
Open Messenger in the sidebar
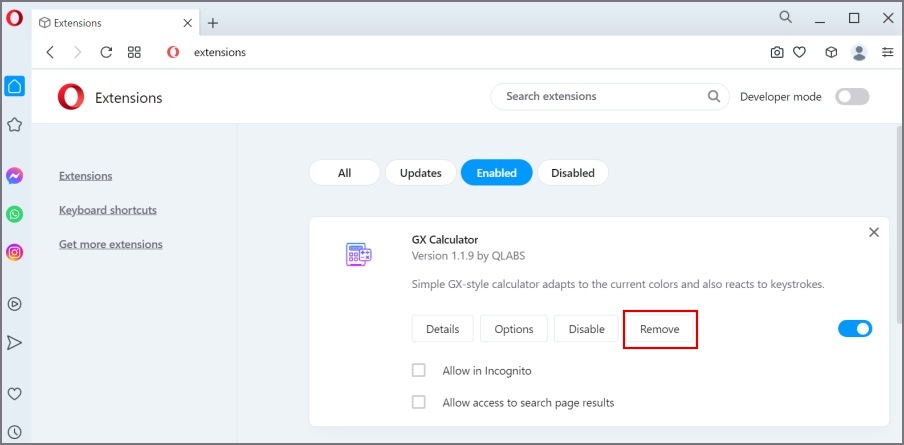pyautogui.click(x=14, y=176)
